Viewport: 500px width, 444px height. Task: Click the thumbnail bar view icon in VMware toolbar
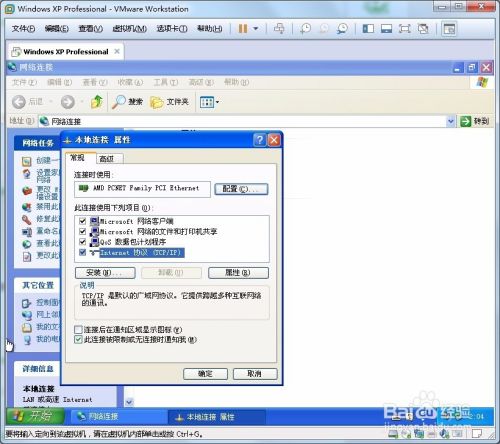386,29
